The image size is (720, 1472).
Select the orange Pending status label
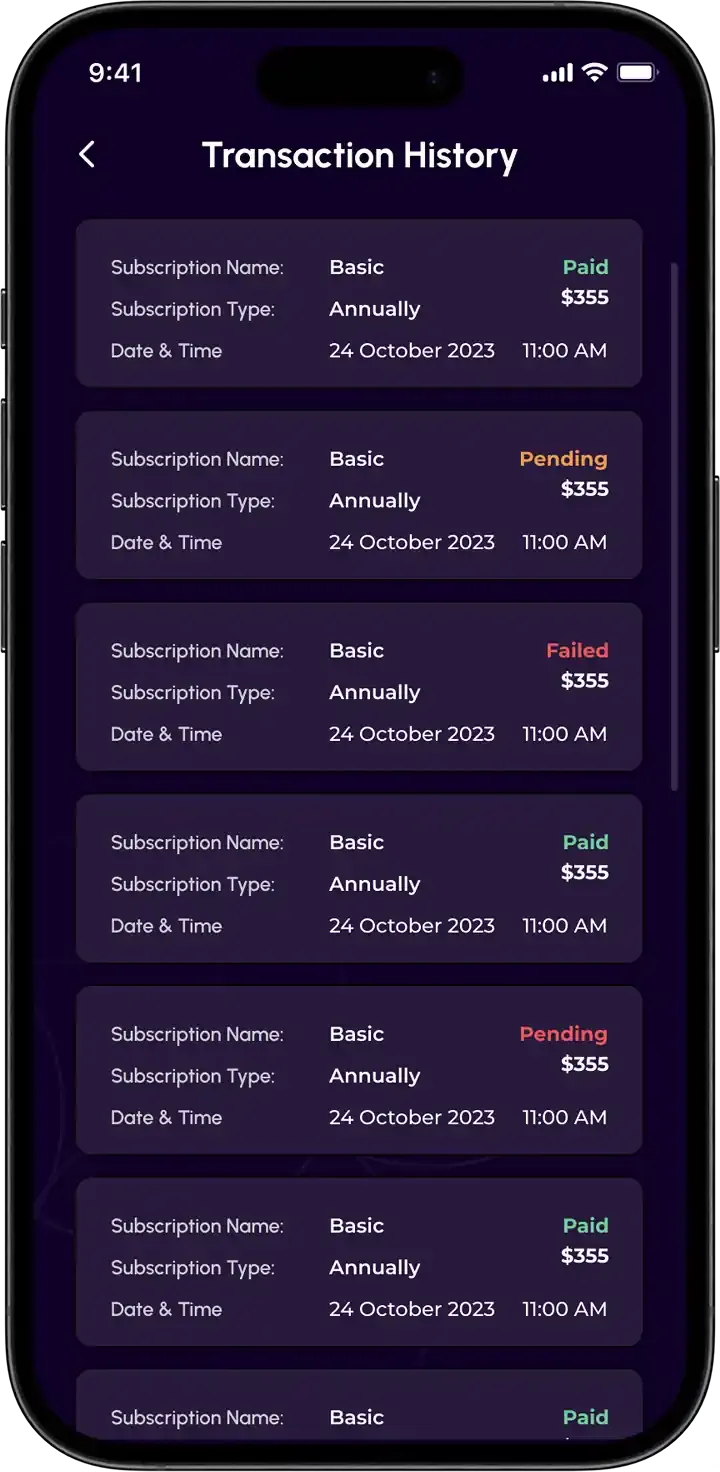coord(563,459)
